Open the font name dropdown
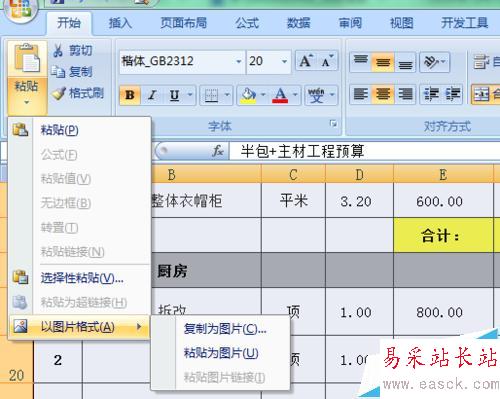Screen dimensions: 500x399 click(239, 62)
